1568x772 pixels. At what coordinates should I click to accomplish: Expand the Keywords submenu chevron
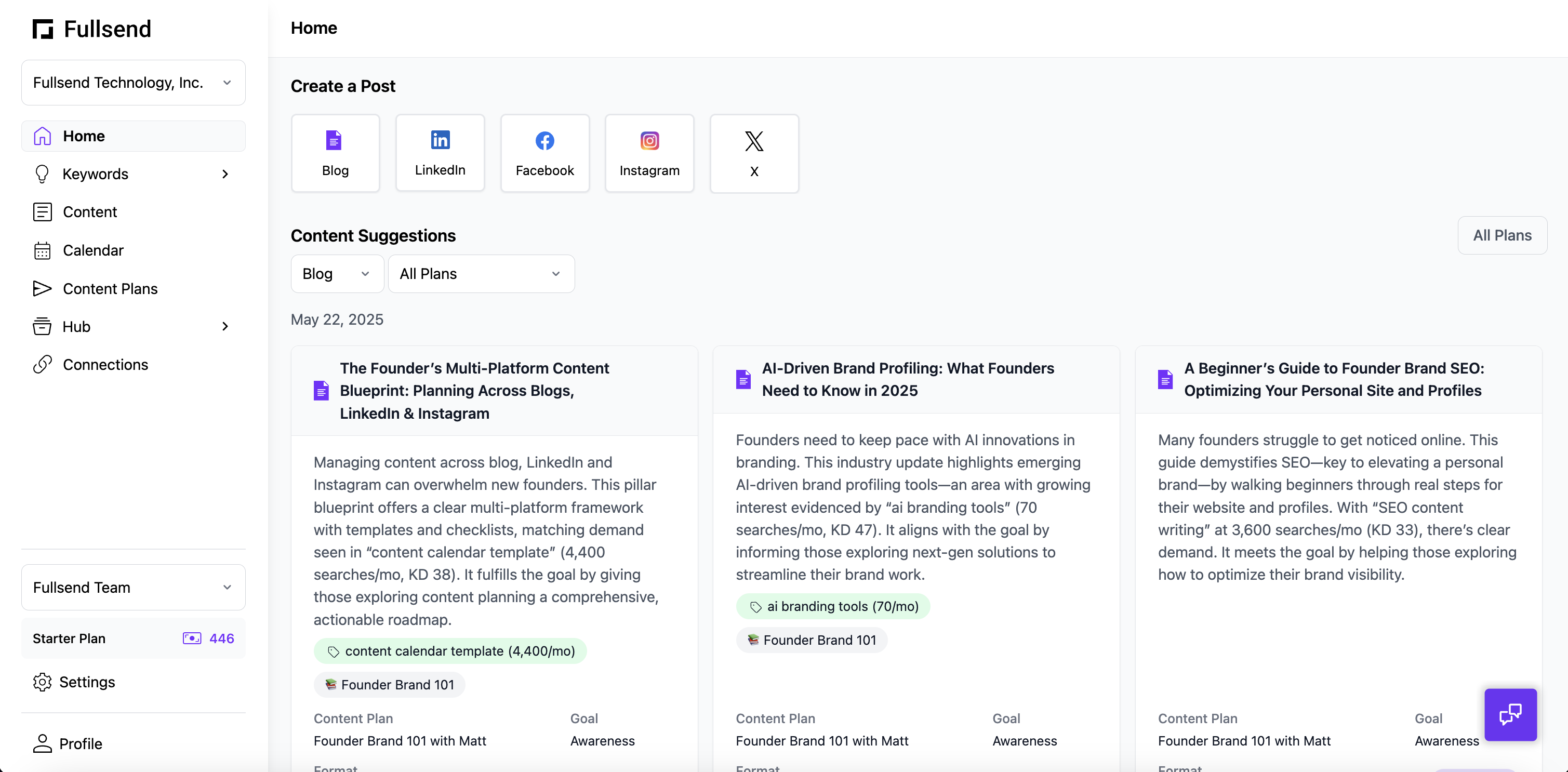point(225,174)
